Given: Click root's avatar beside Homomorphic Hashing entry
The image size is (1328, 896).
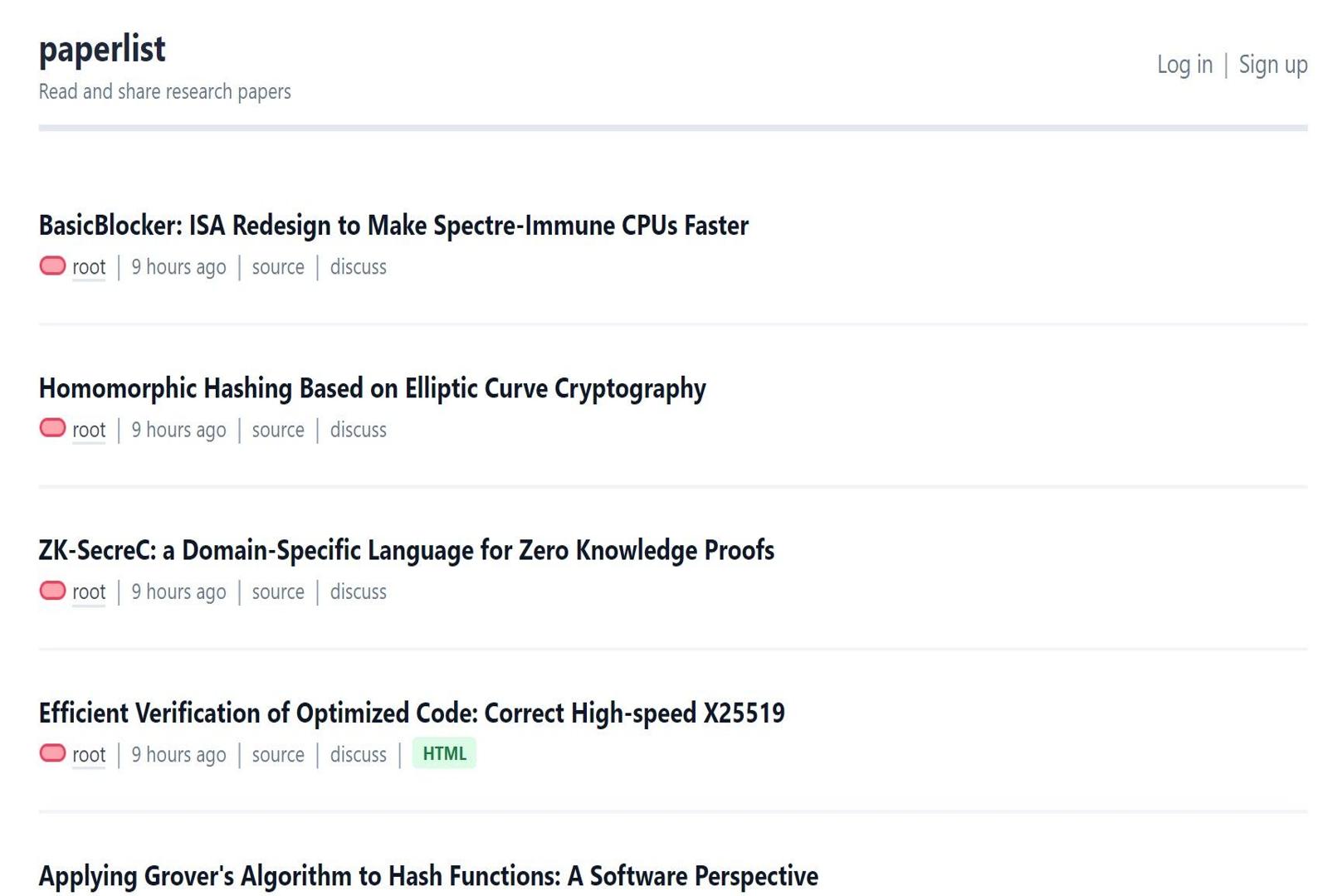Looking at the screenshot, I should 51,429.
